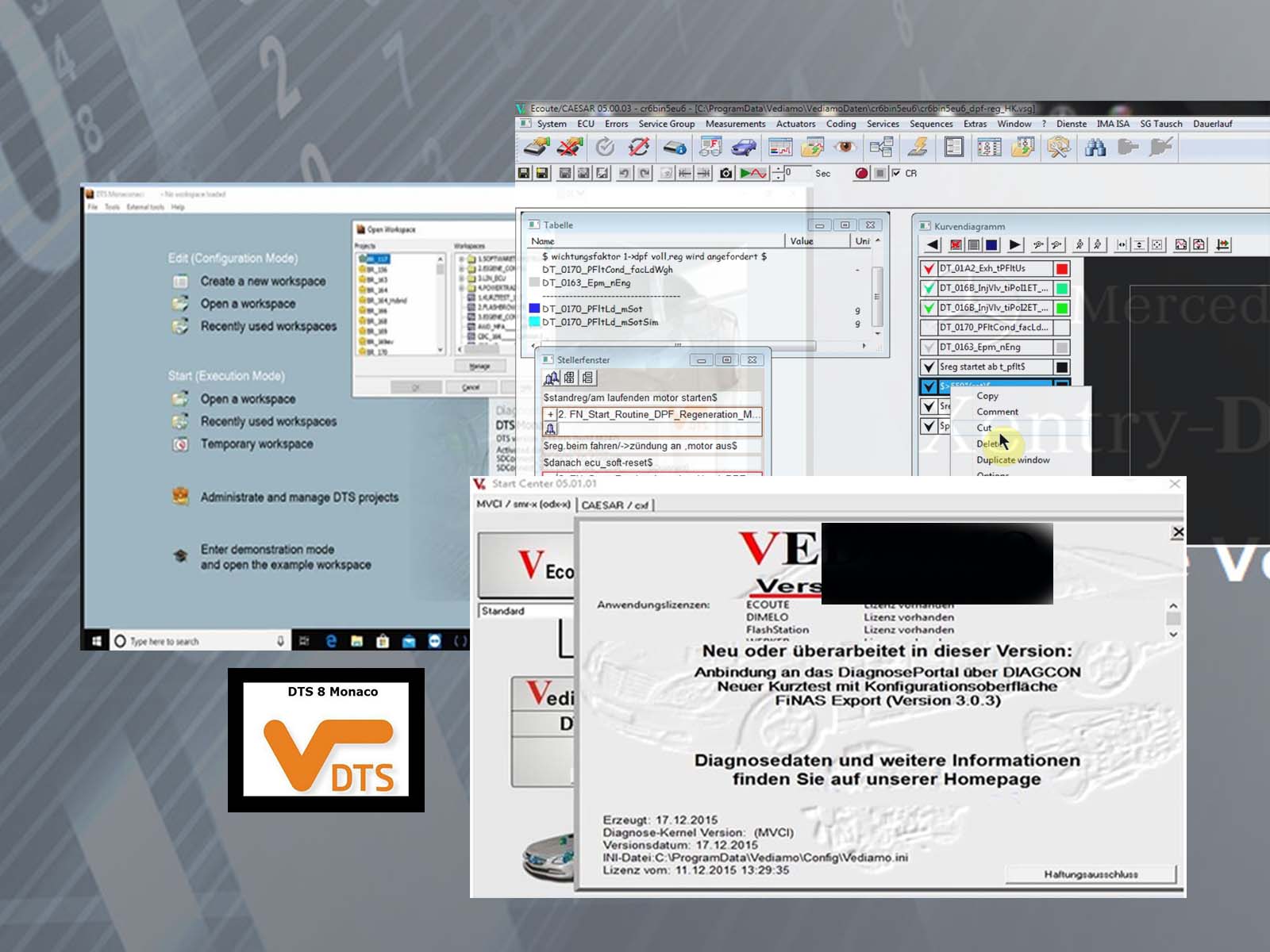The height and width of the screenshot is (952, 1270).
Task: Click the eye icon in Ecoute toolbar
Action: [845, 147]
